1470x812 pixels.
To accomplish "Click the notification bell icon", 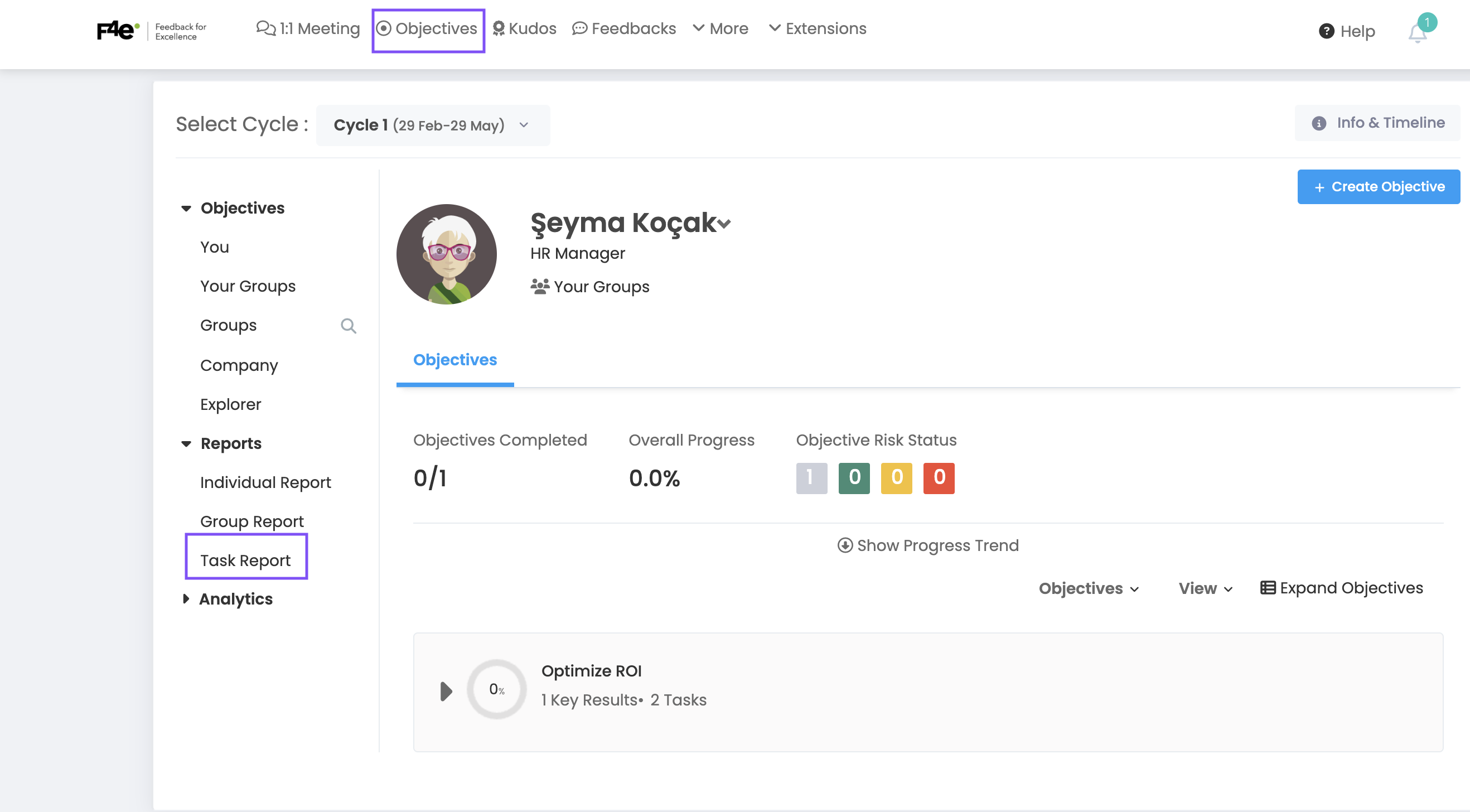I will [x=1417, y=33].
